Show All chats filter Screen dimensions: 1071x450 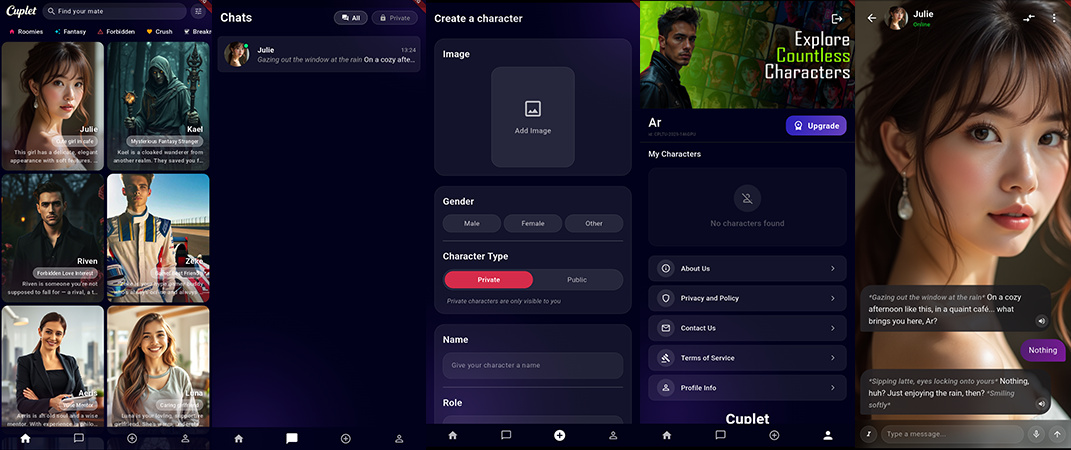tap(350, 18)
